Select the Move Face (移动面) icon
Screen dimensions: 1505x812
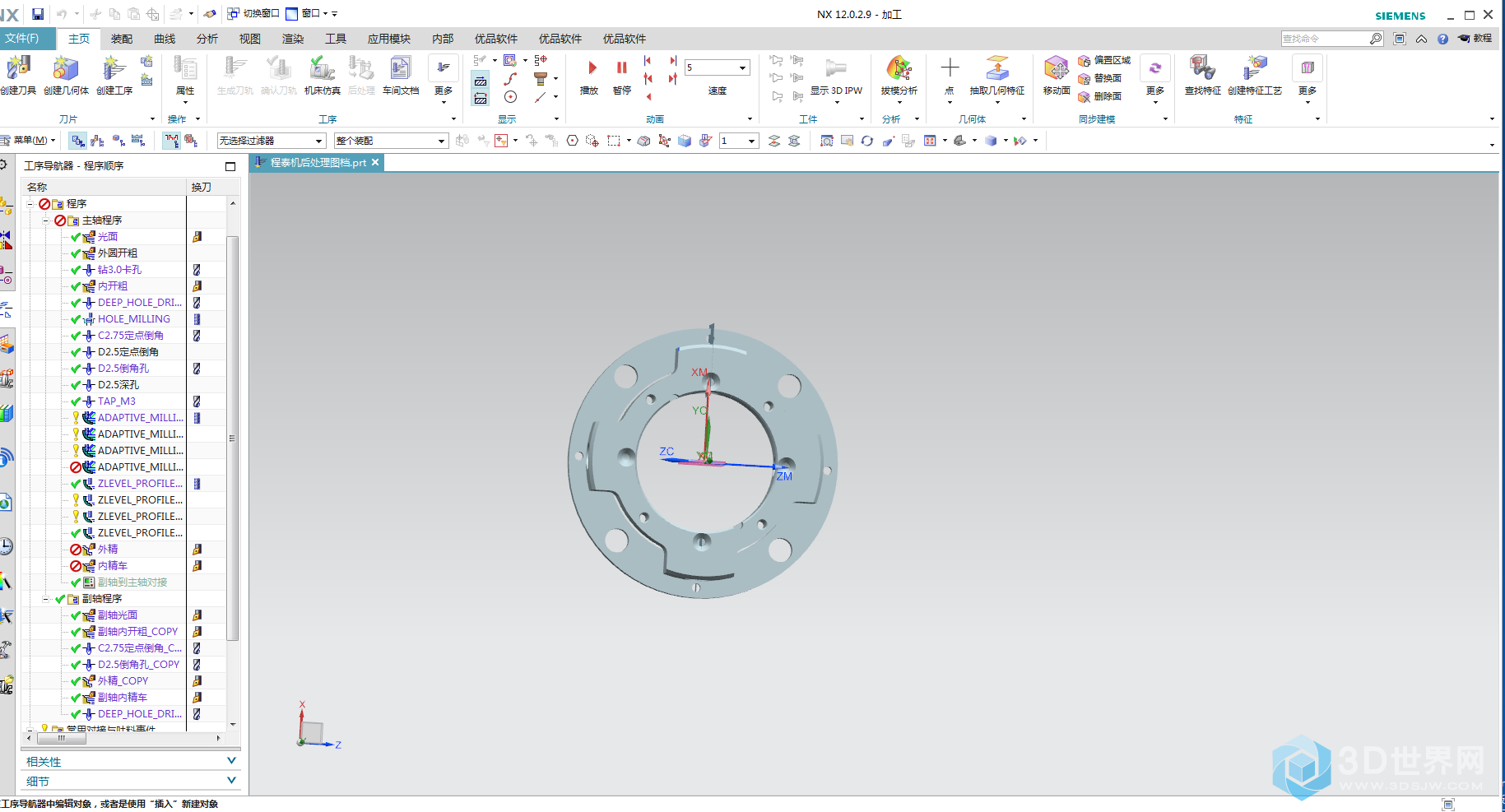point(1057,69)
